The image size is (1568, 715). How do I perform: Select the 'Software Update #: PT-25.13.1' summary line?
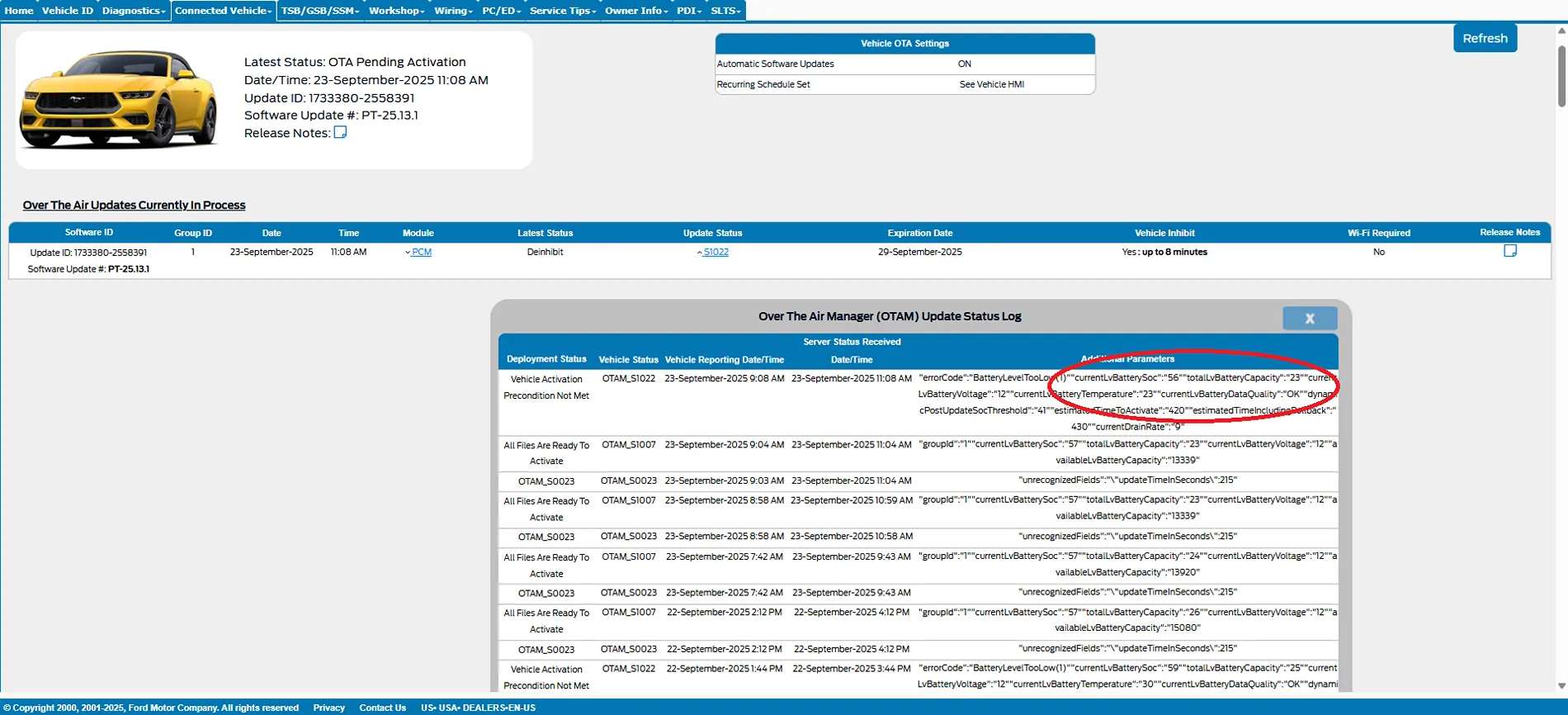(x=331, y=115)
